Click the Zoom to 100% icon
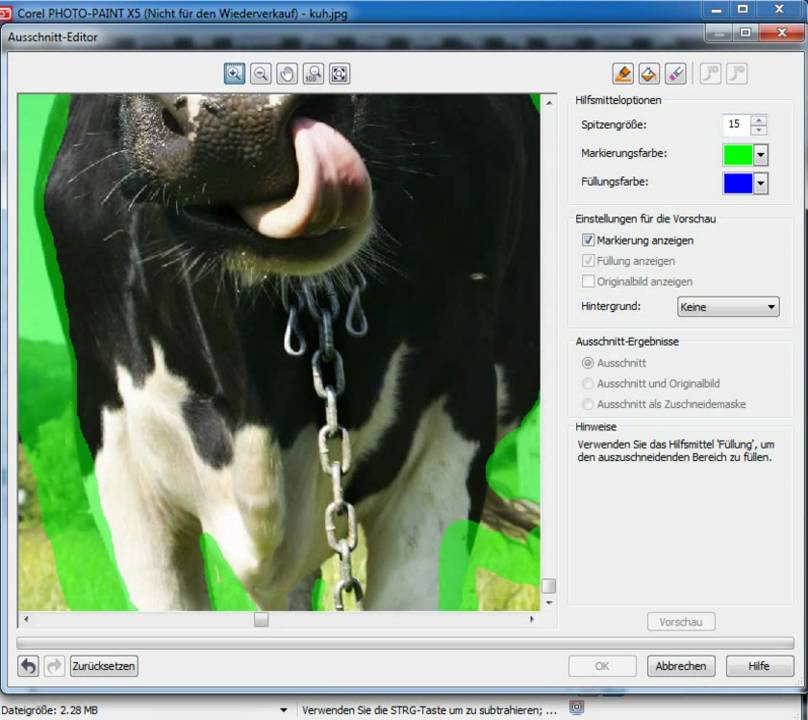Image resolution: width=808 pixels, height=720 pixels. pos(313,74)
